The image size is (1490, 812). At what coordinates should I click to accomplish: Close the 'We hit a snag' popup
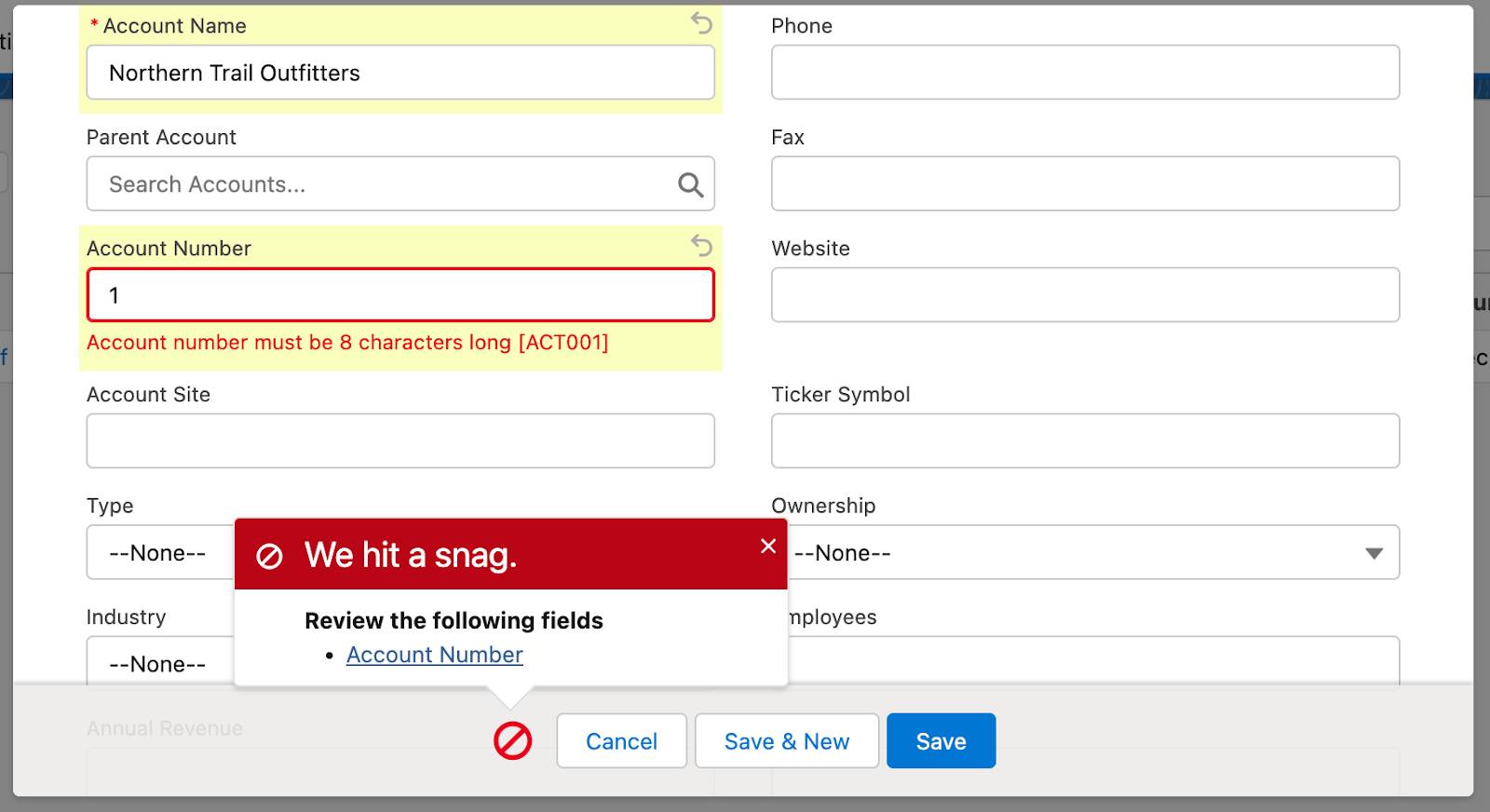coord(768,547)
